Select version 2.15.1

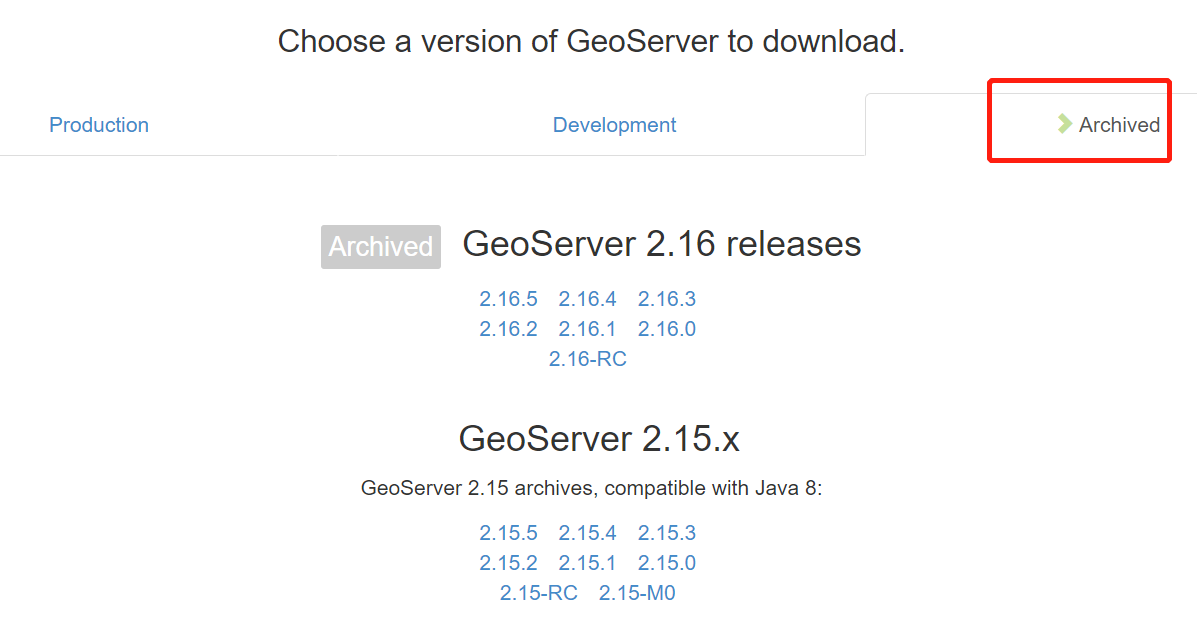pos(587,563)
